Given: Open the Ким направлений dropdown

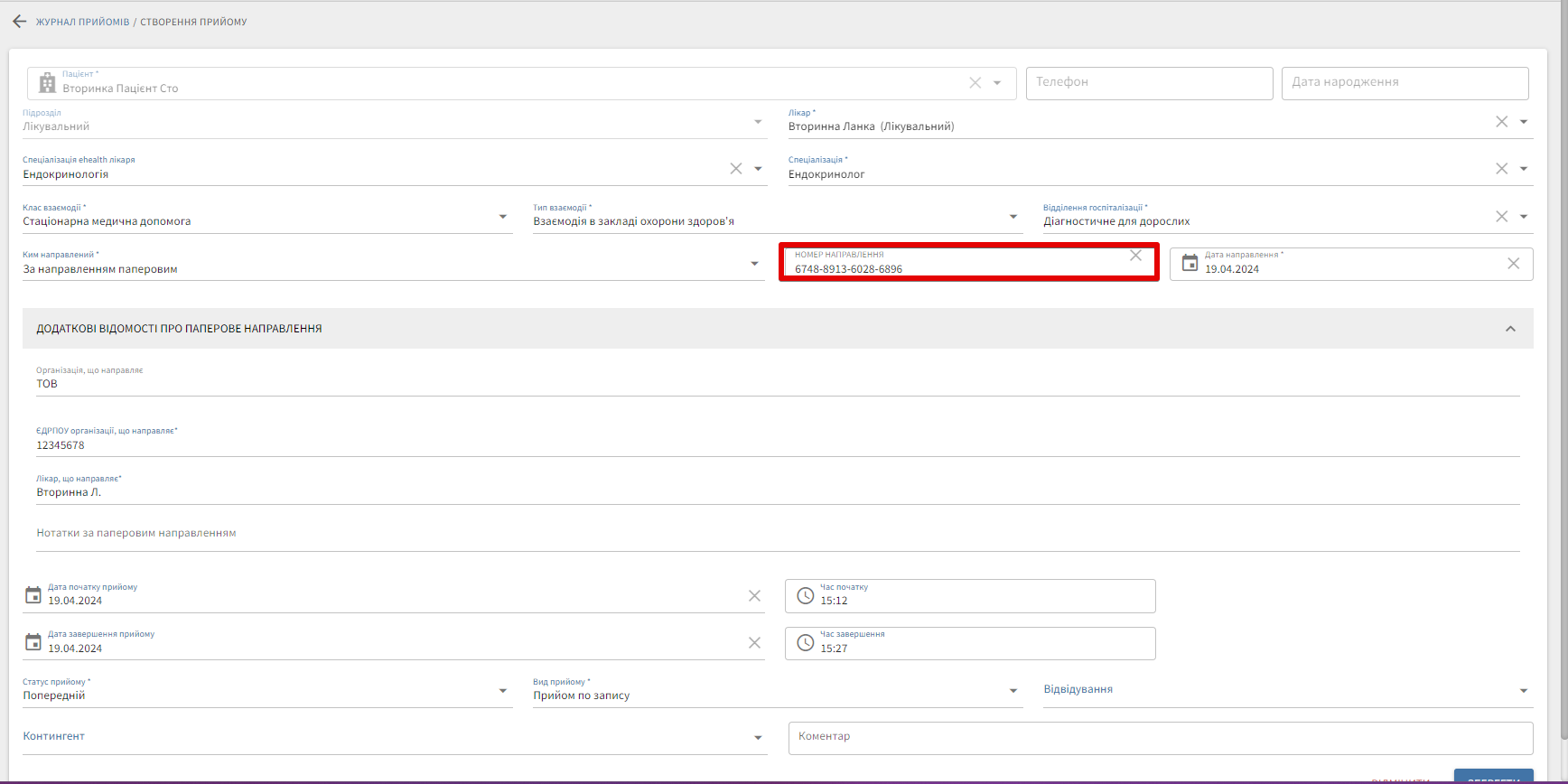Looking at the screenshot, I should pyautogui.click(x=754, y=264).
